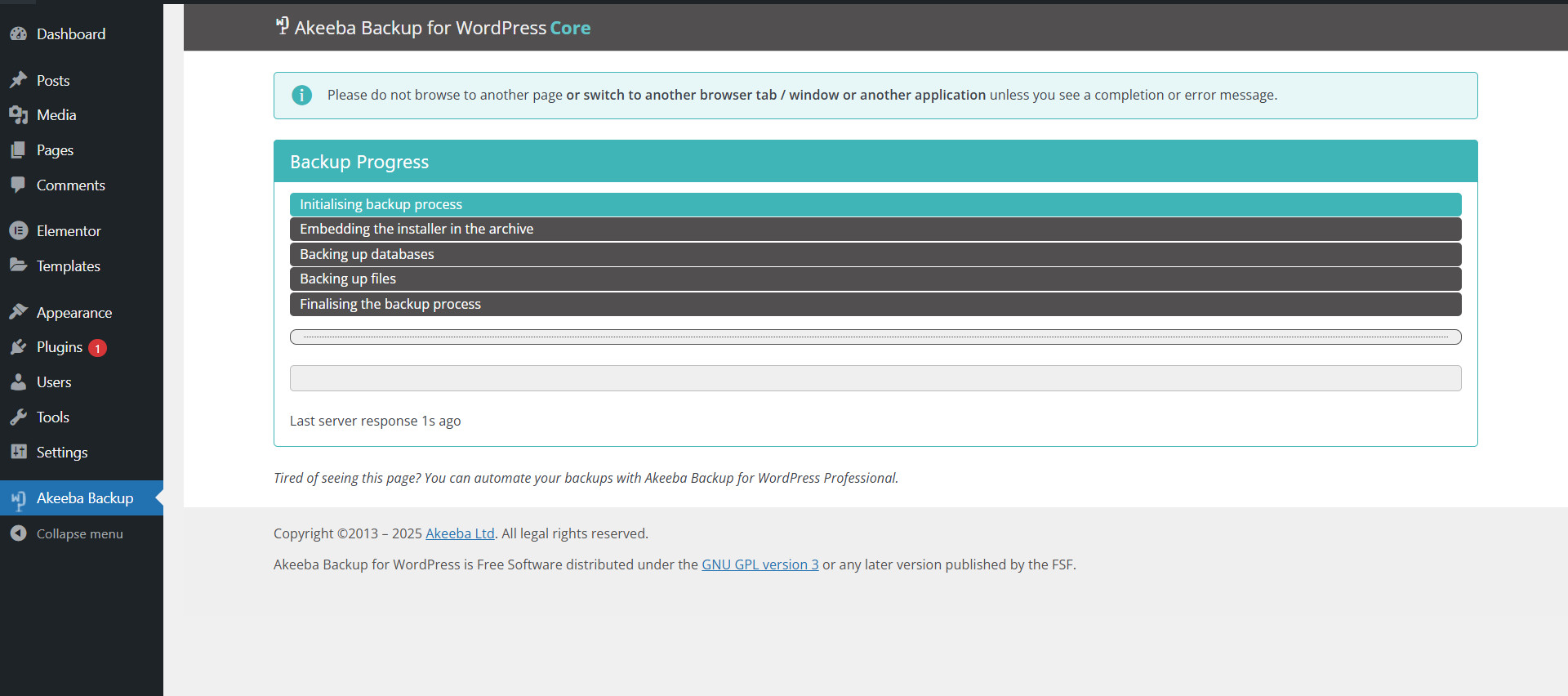Image resolution: width=1568 pixels, height=696 pixels.
Task: Select Akeeba Backup menu item
Action: pos(82,498)
